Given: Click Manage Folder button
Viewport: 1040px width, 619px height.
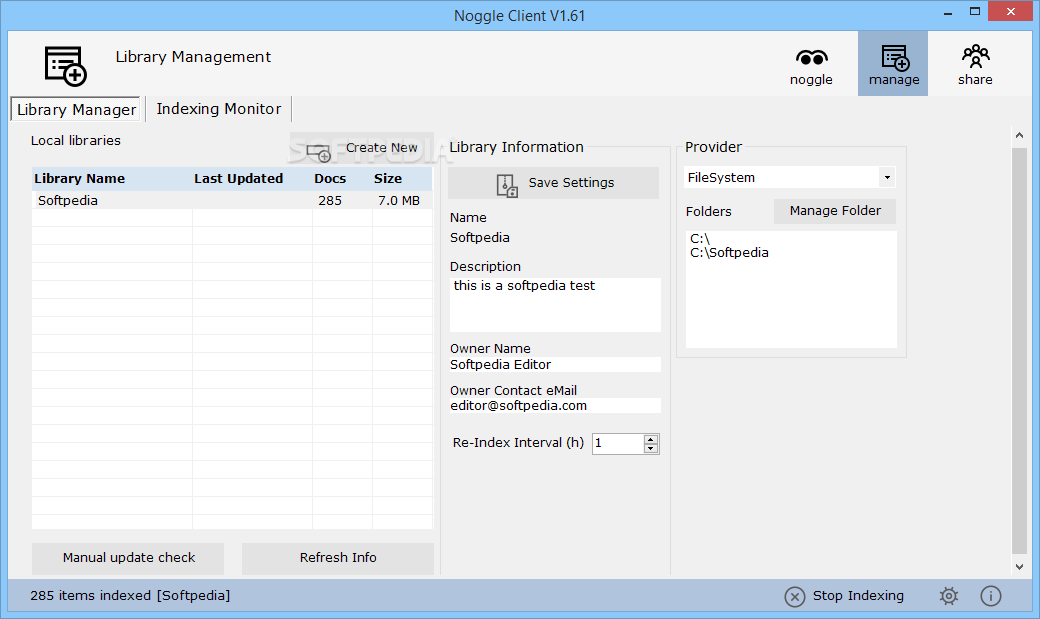Looking at the screenshot, I should pyautogui.click(x=834, y=211).
